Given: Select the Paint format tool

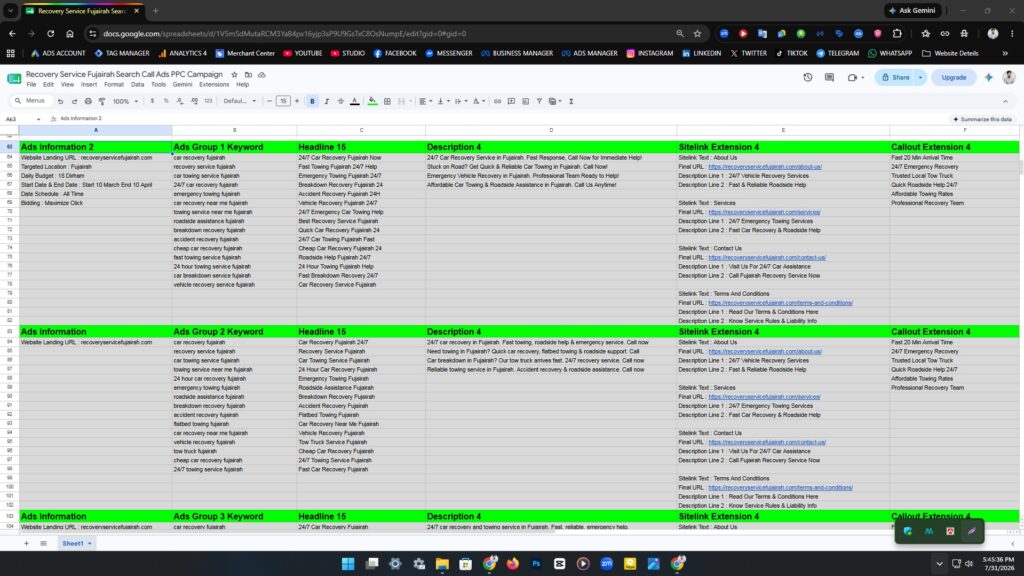Looking at the screenshot, I should coord(102,101).
